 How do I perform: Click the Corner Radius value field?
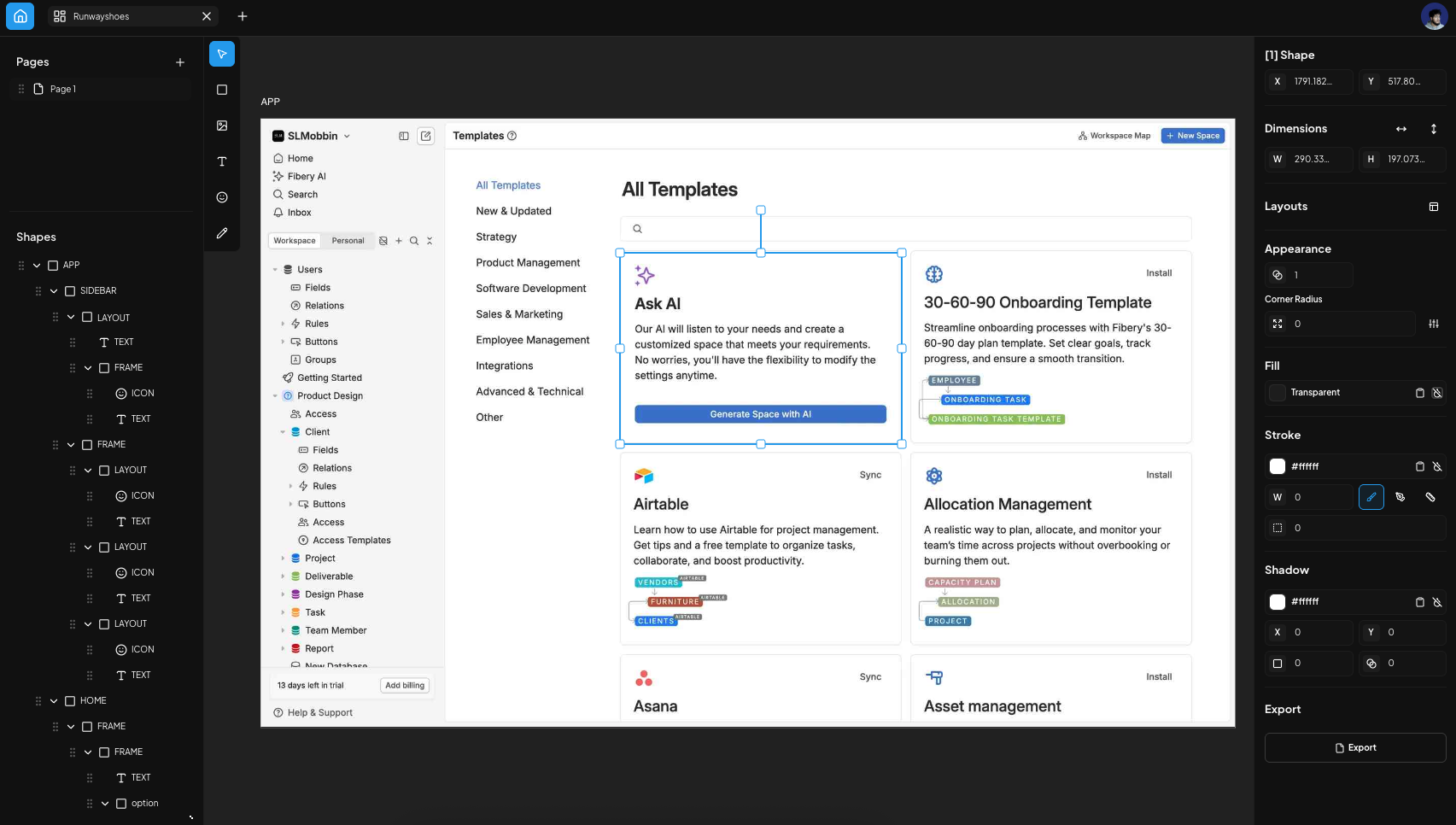tap(1340, 324)
